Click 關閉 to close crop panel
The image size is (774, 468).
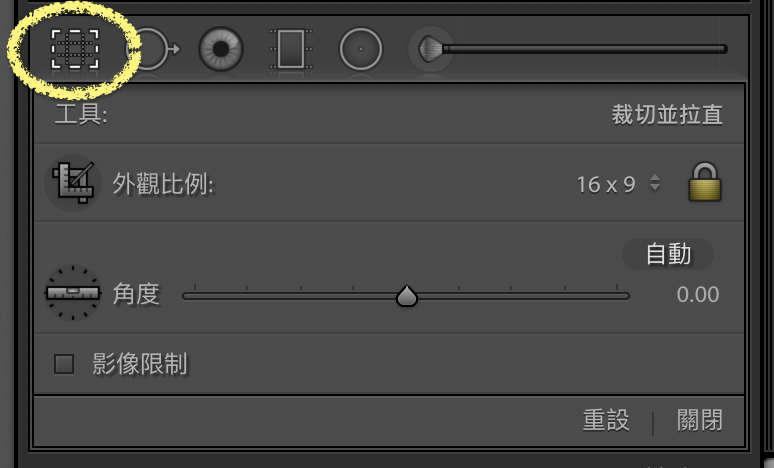700,420
